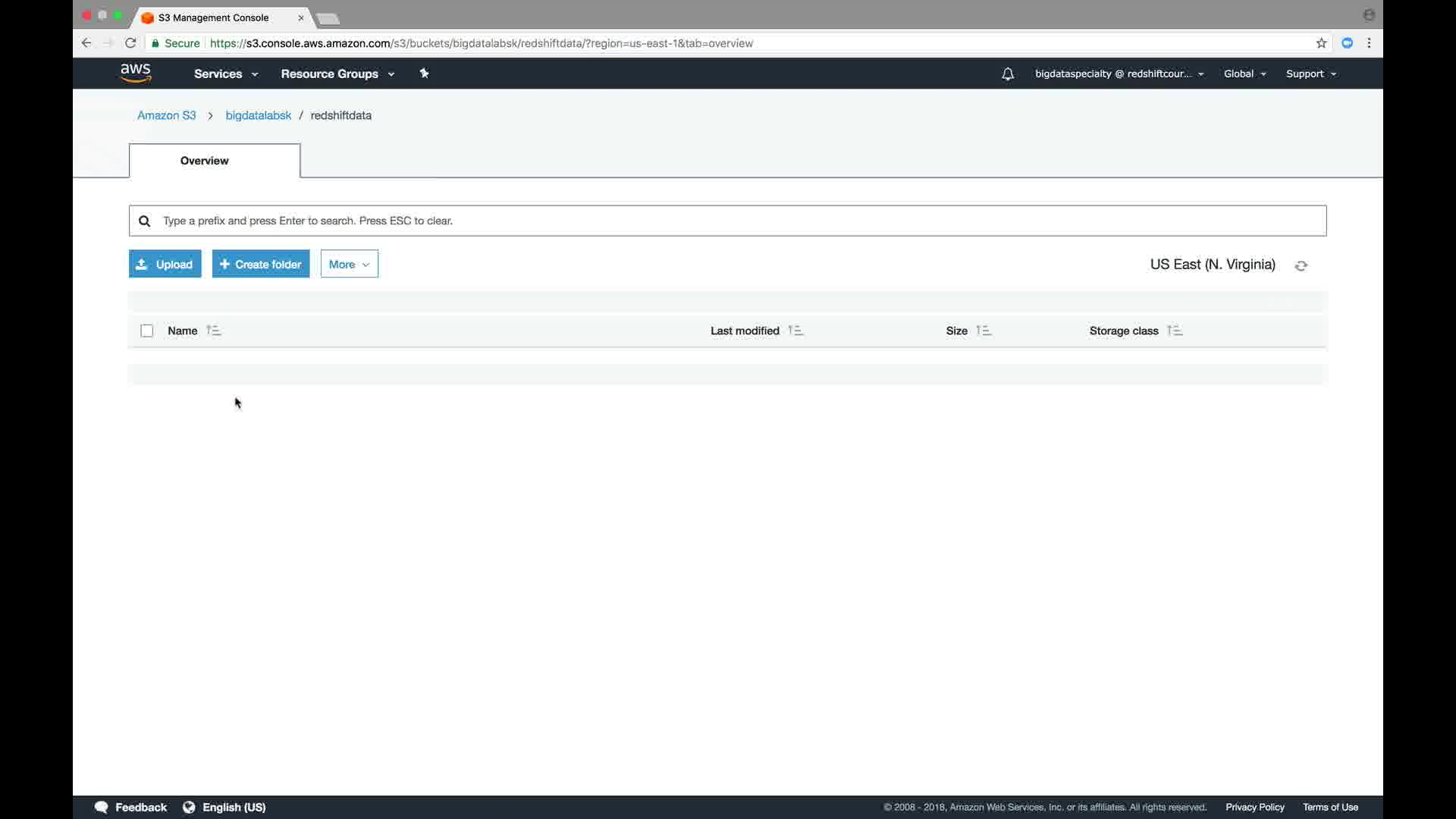Screen dimensions: 1456x819
Task: Click the pin shortcut icon in navbar
Action: [x=425, y=74]
